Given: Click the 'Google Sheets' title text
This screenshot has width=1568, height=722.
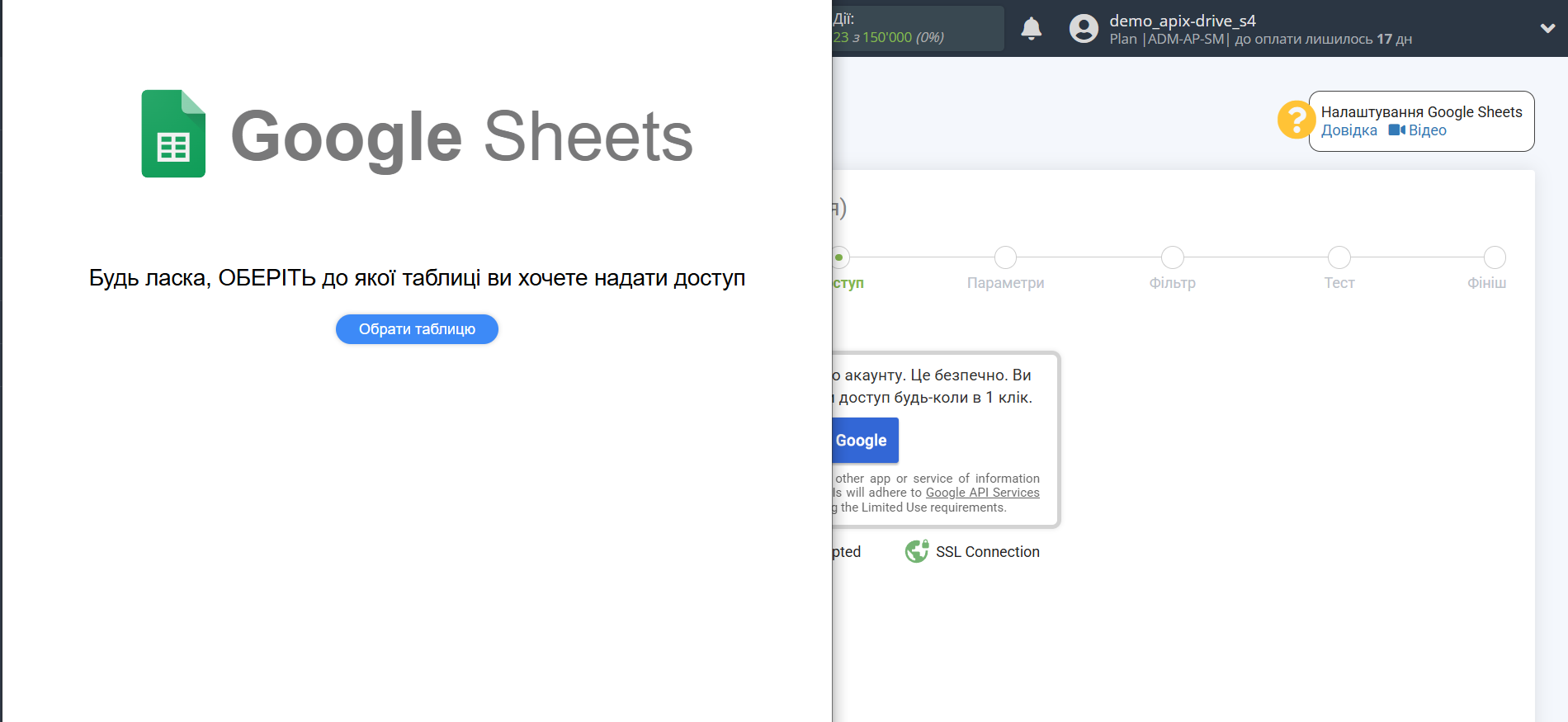Looking at the screenshot, I should click(x=462, y=137).
